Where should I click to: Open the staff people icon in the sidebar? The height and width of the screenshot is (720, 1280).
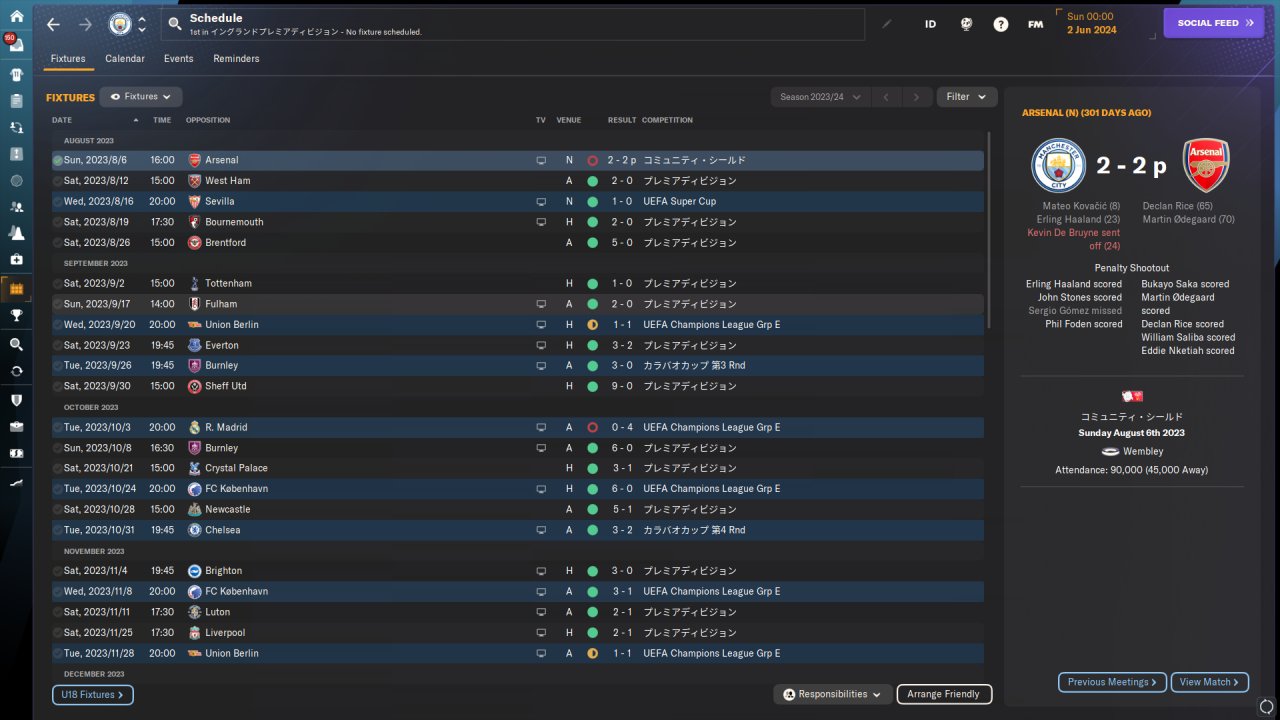[16, 207]
